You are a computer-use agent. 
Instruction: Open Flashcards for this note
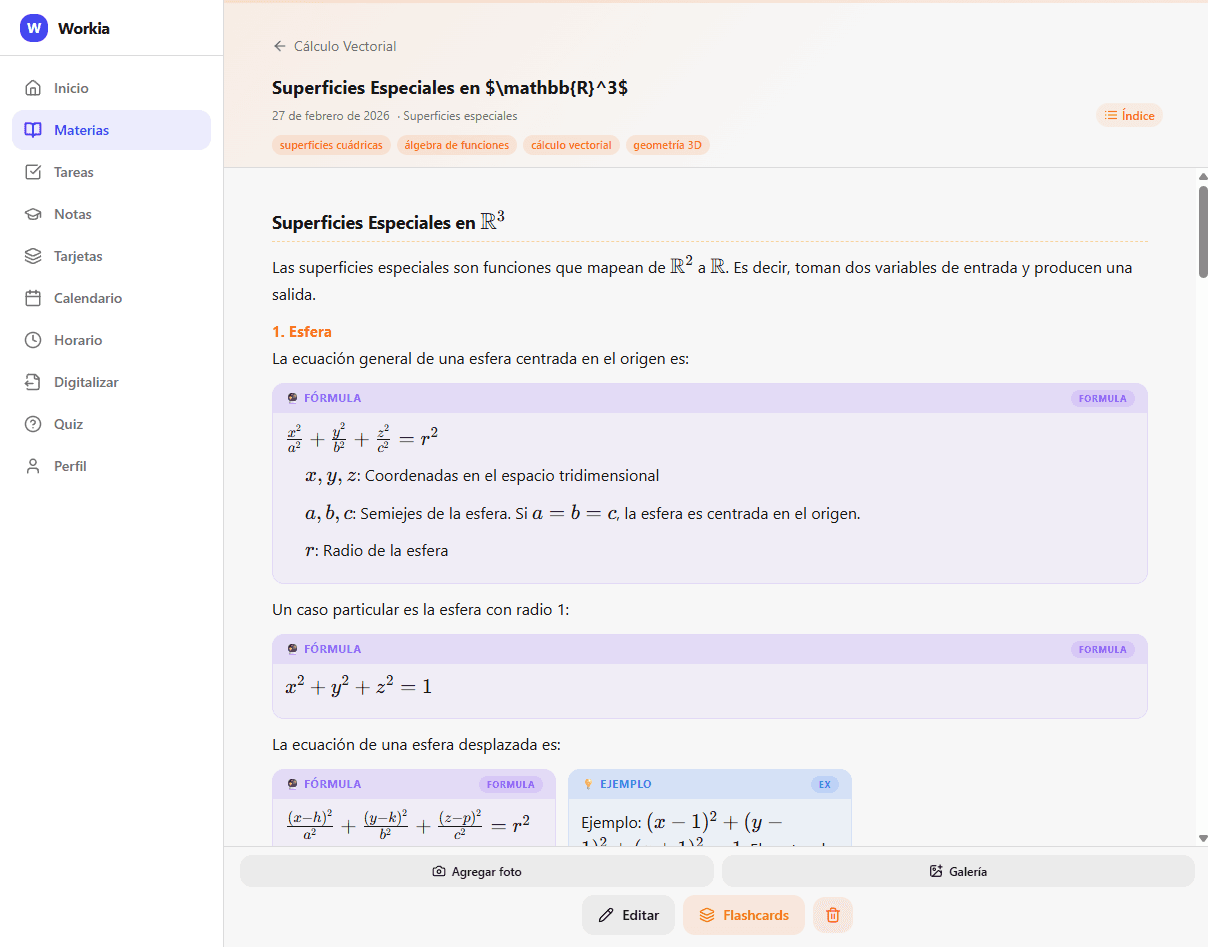tap(744, 915)
